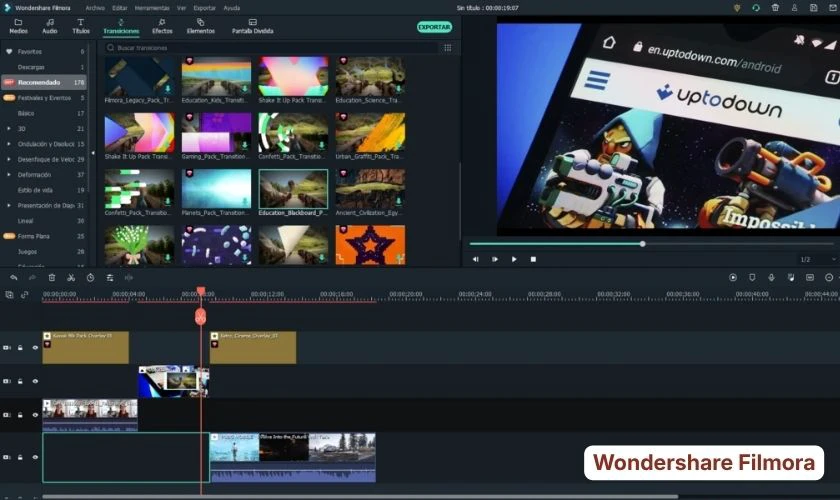Add a new track with the manage-tracks icon
The image size is (840, 500).
(9, 295)
